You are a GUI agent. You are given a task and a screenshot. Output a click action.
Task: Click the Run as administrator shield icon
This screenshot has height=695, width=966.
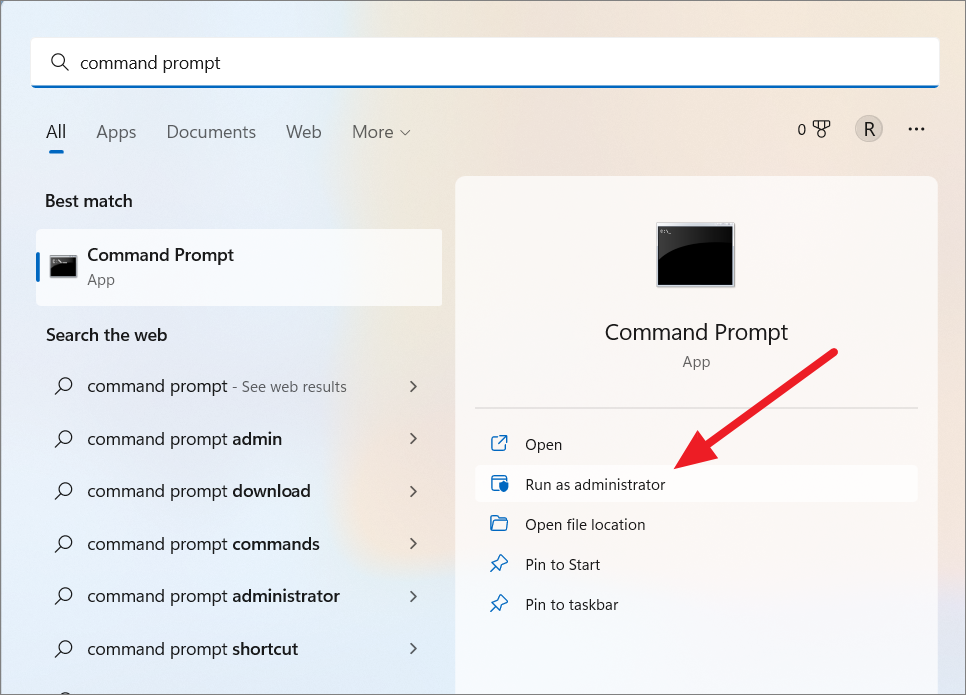(x=499, y=484)
